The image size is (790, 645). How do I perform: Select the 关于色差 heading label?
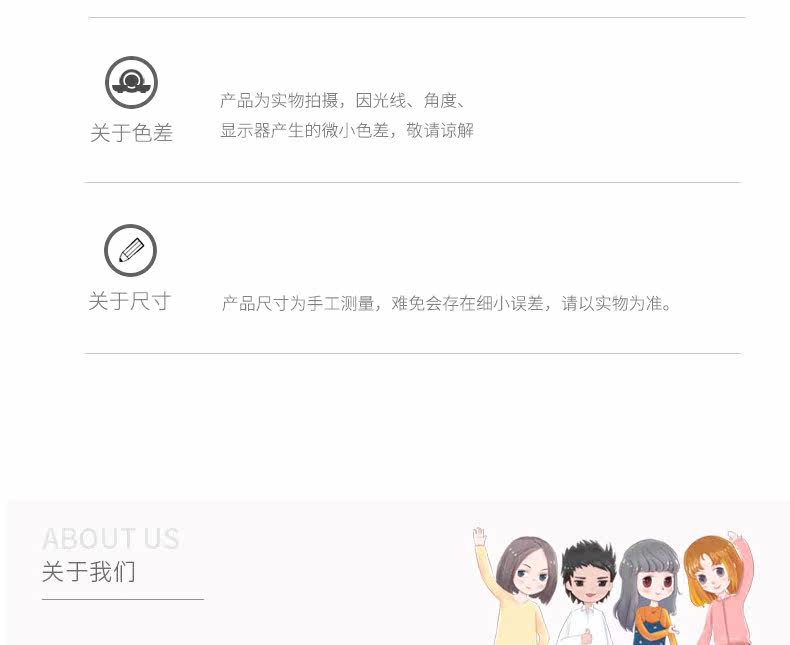tap(131, 133)
